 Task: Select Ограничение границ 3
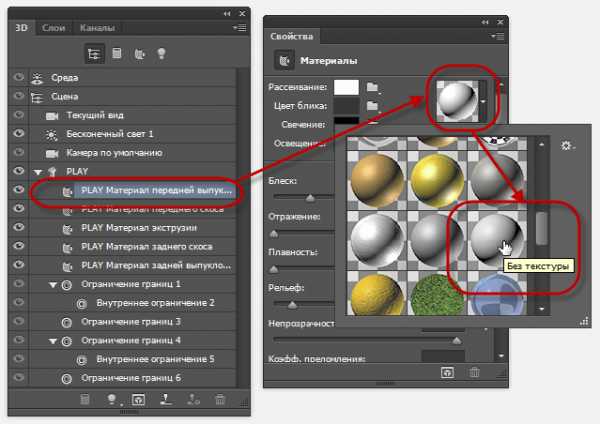click(133, 321)
